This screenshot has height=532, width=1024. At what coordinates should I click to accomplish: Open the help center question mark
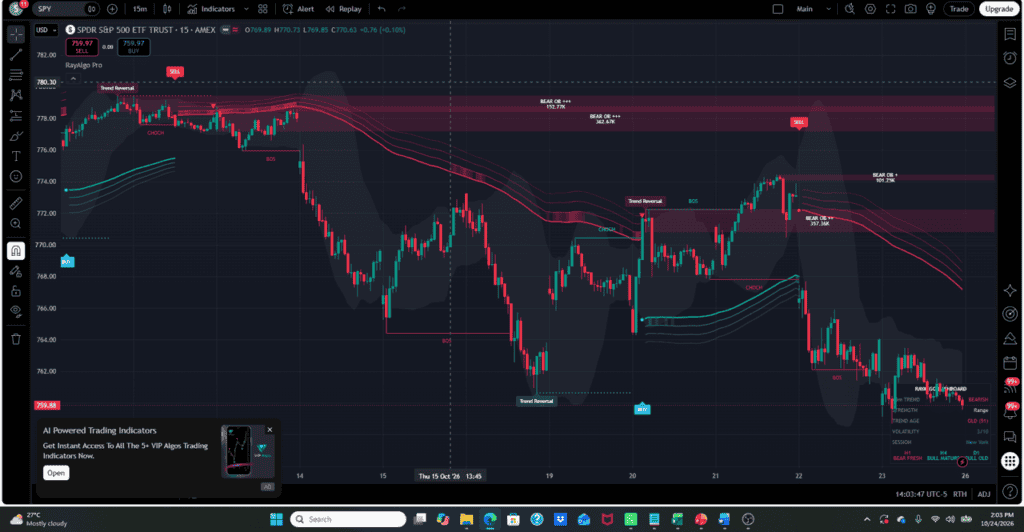[x=1010, y=492]
